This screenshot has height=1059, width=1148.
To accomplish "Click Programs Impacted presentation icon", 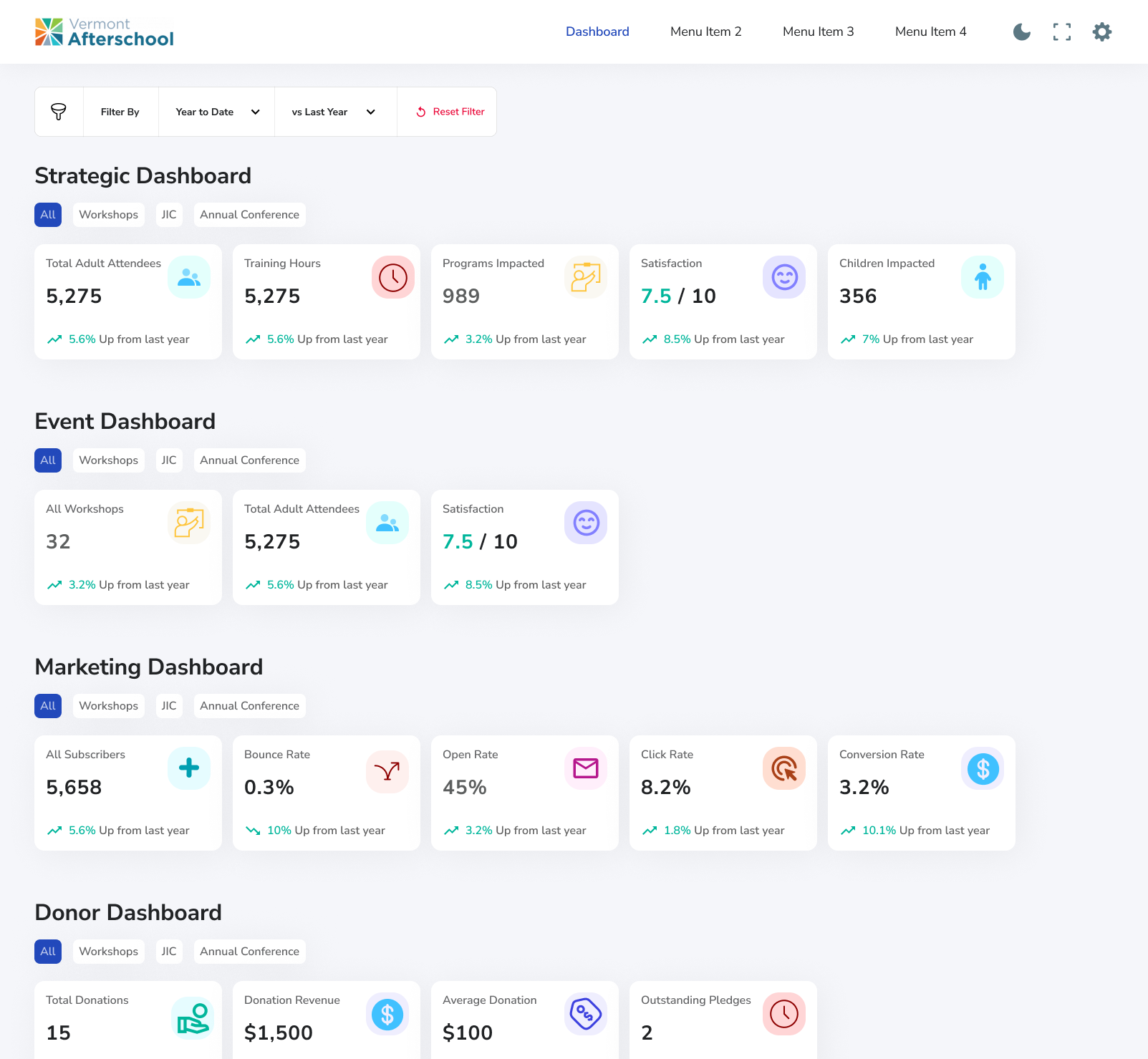I will [x=586, y=277].
